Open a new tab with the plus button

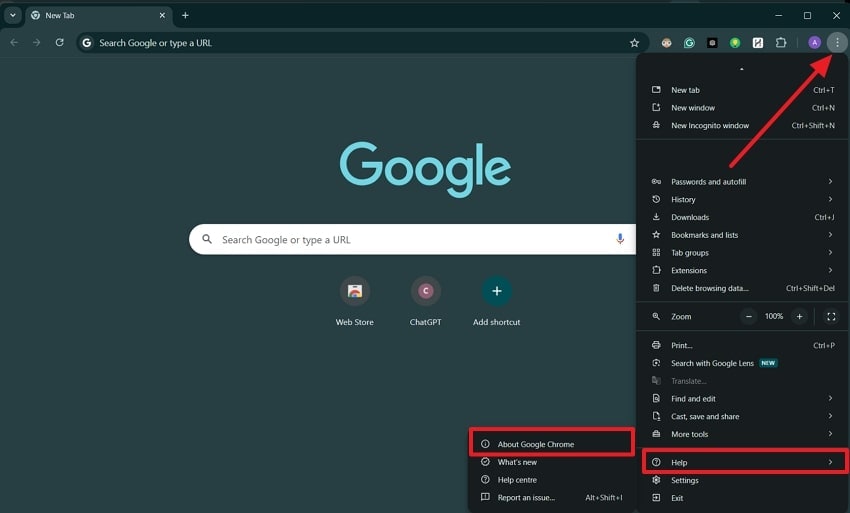tap(185, 15)
